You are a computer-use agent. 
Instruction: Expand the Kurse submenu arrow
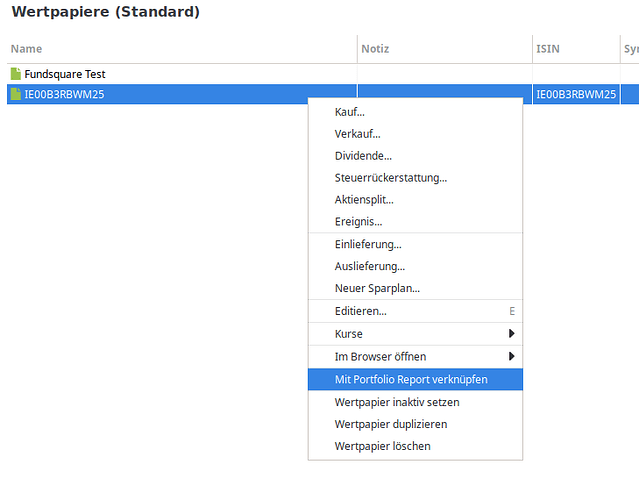click(x=512, y=334)
